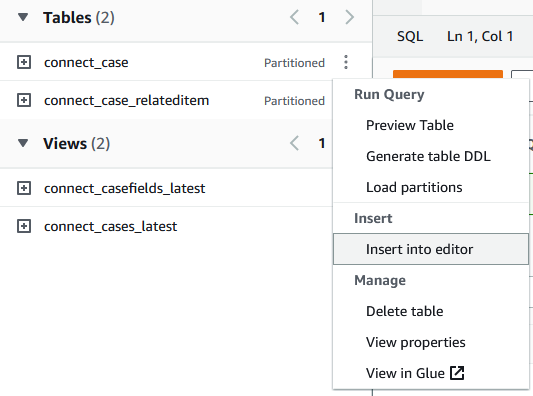This screenshot has height=396, width=533.
Task: Click the Partitioned label for connect_case_relateditem
Action: click(294, 101)
